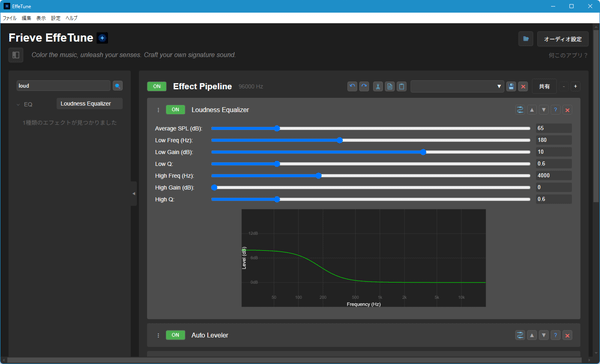Open routing for the Auto Leveler
The width and height of the screenshot is (600, 364).
click(520, 335)
